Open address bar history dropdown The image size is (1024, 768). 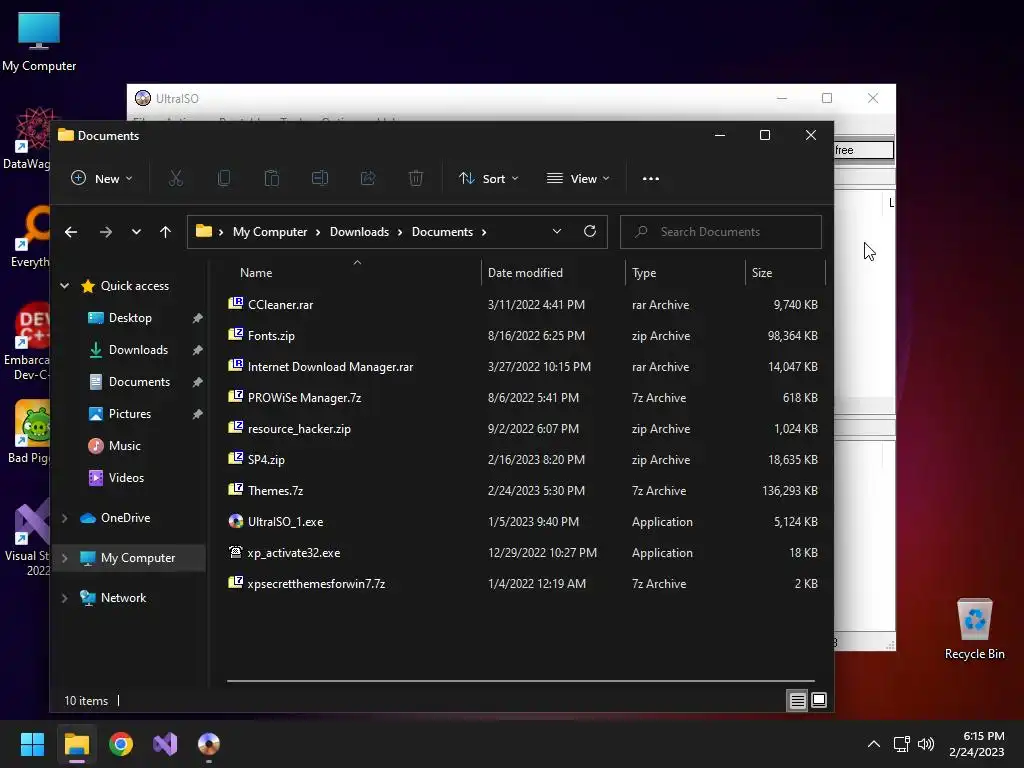pyautogui.click(x=556, y=231)
